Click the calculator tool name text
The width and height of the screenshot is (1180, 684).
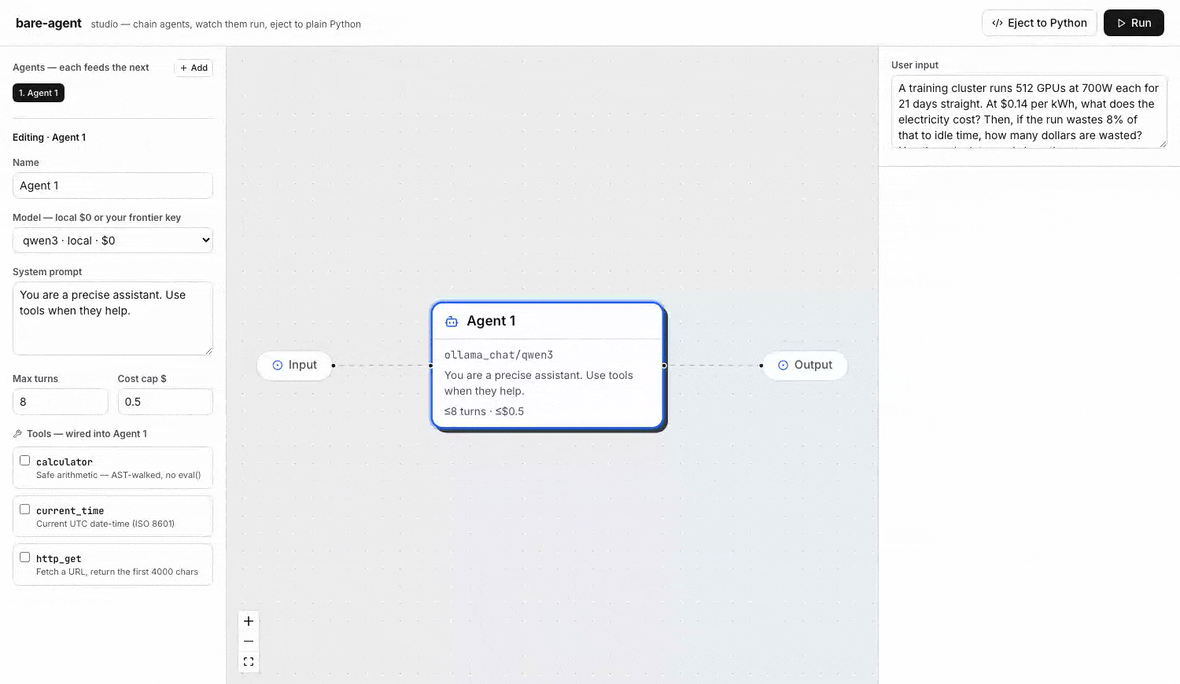[x=65, y=462]
